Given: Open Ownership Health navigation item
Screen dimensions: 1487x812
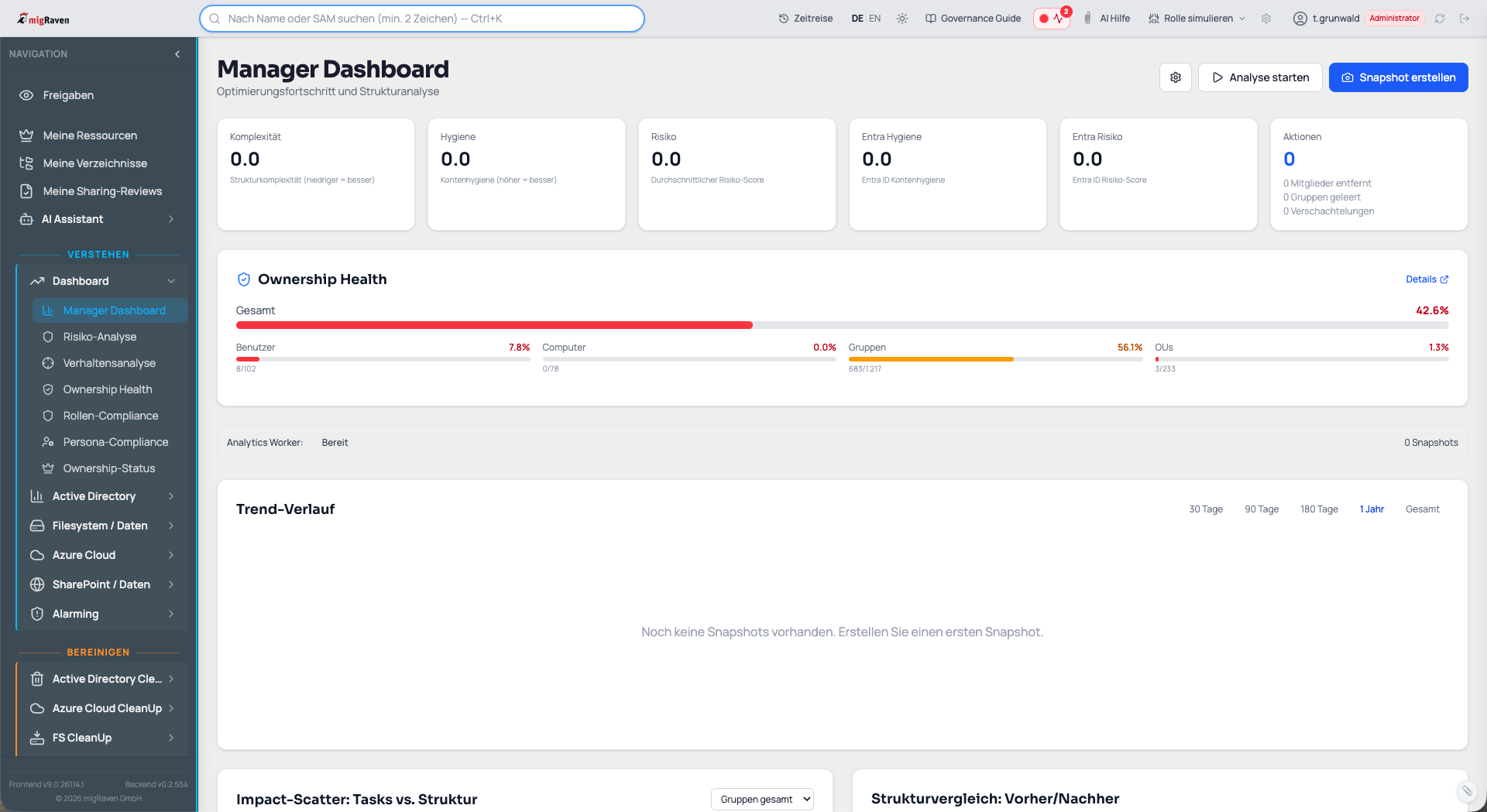Looking at the screenshot, I should click(108, 389).
